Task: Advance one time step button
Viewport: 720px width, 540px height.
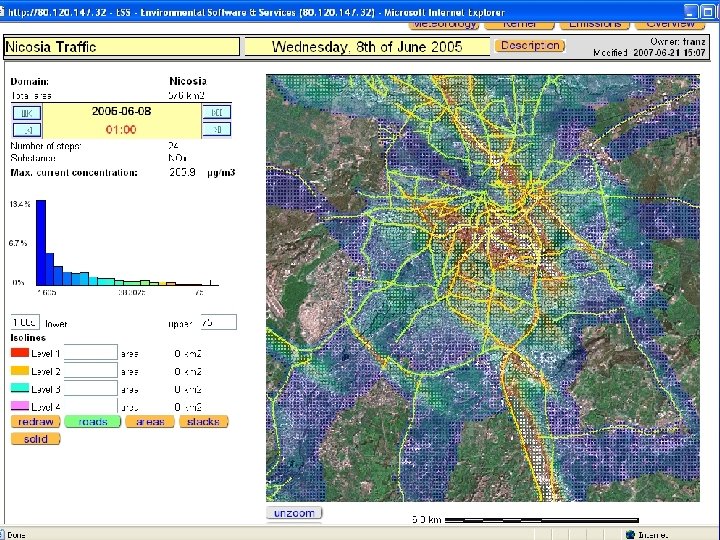Action: coord(217,129)
